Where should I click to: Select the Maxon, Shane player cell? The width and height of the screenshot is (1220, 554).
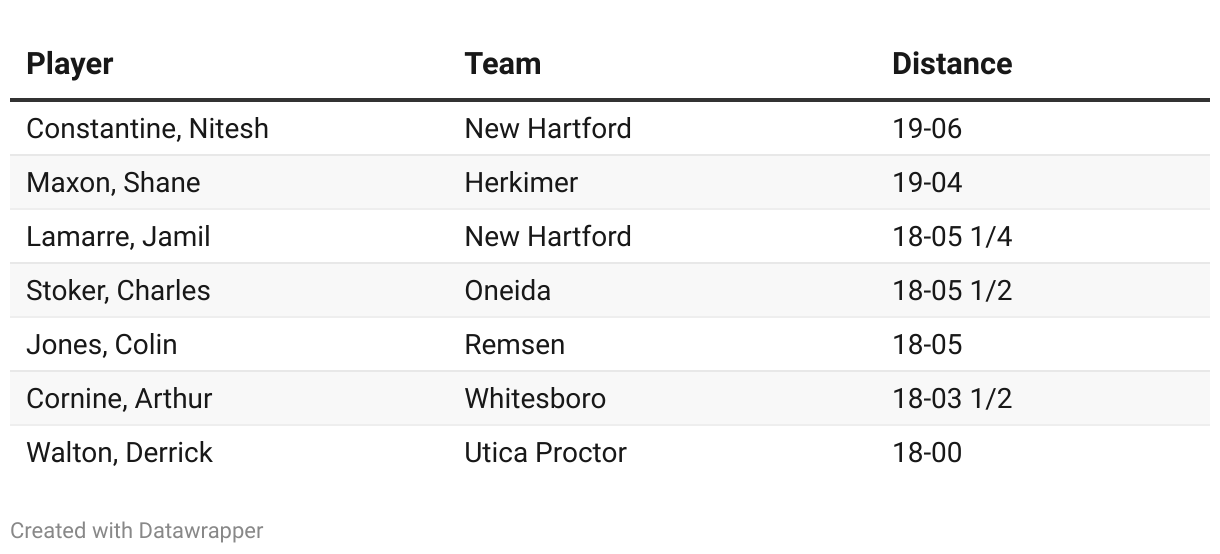pos(113,183)
